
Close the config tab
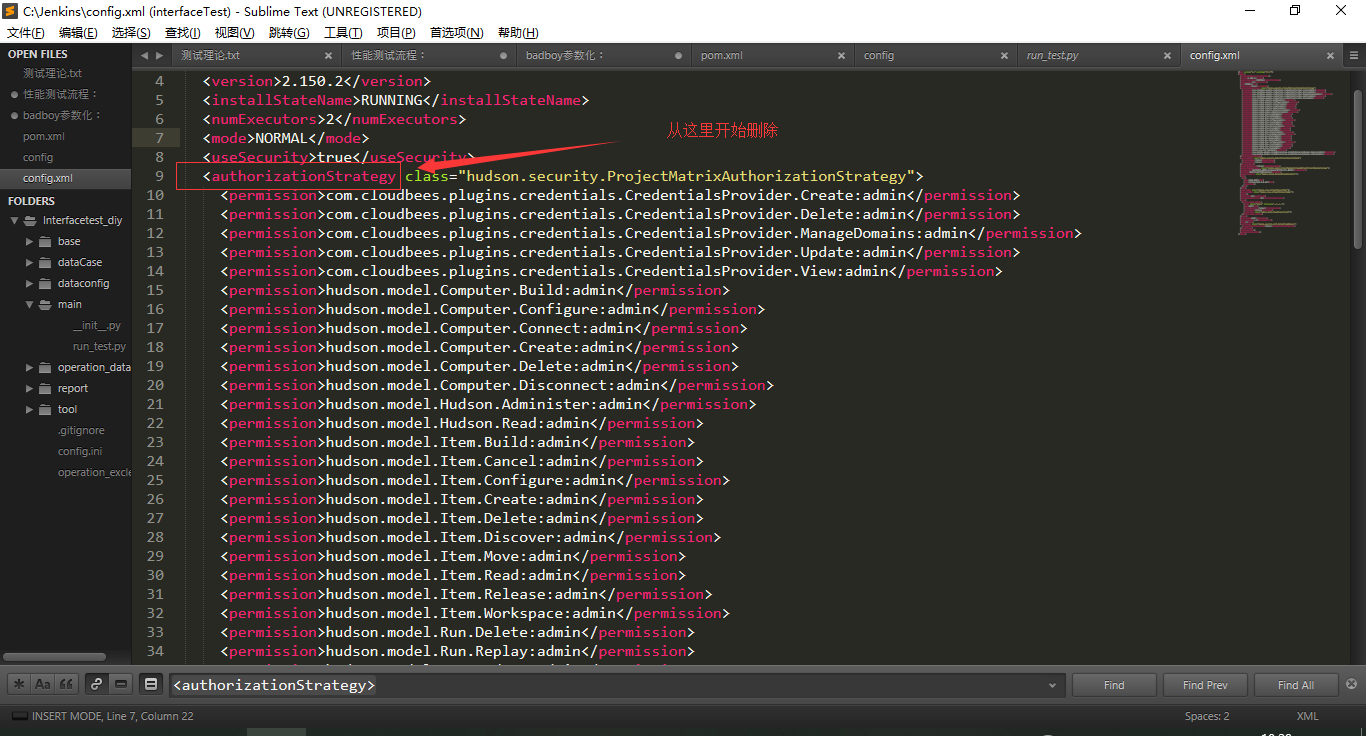coord(1005,56)
